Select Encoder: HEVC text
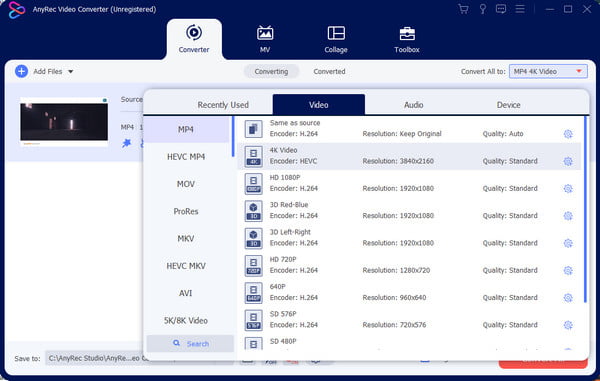This screenshot has width=600, height=381. tap(293, 161)
